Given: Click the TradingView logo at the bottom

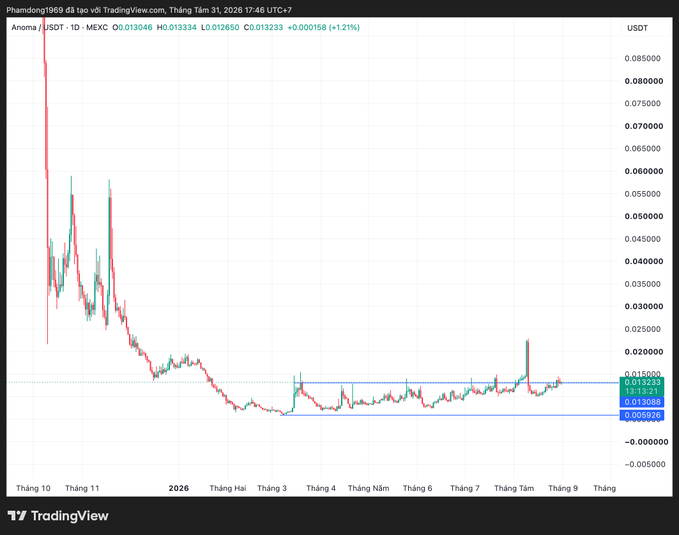Looking at the screenshot, I should click(58, 516).
